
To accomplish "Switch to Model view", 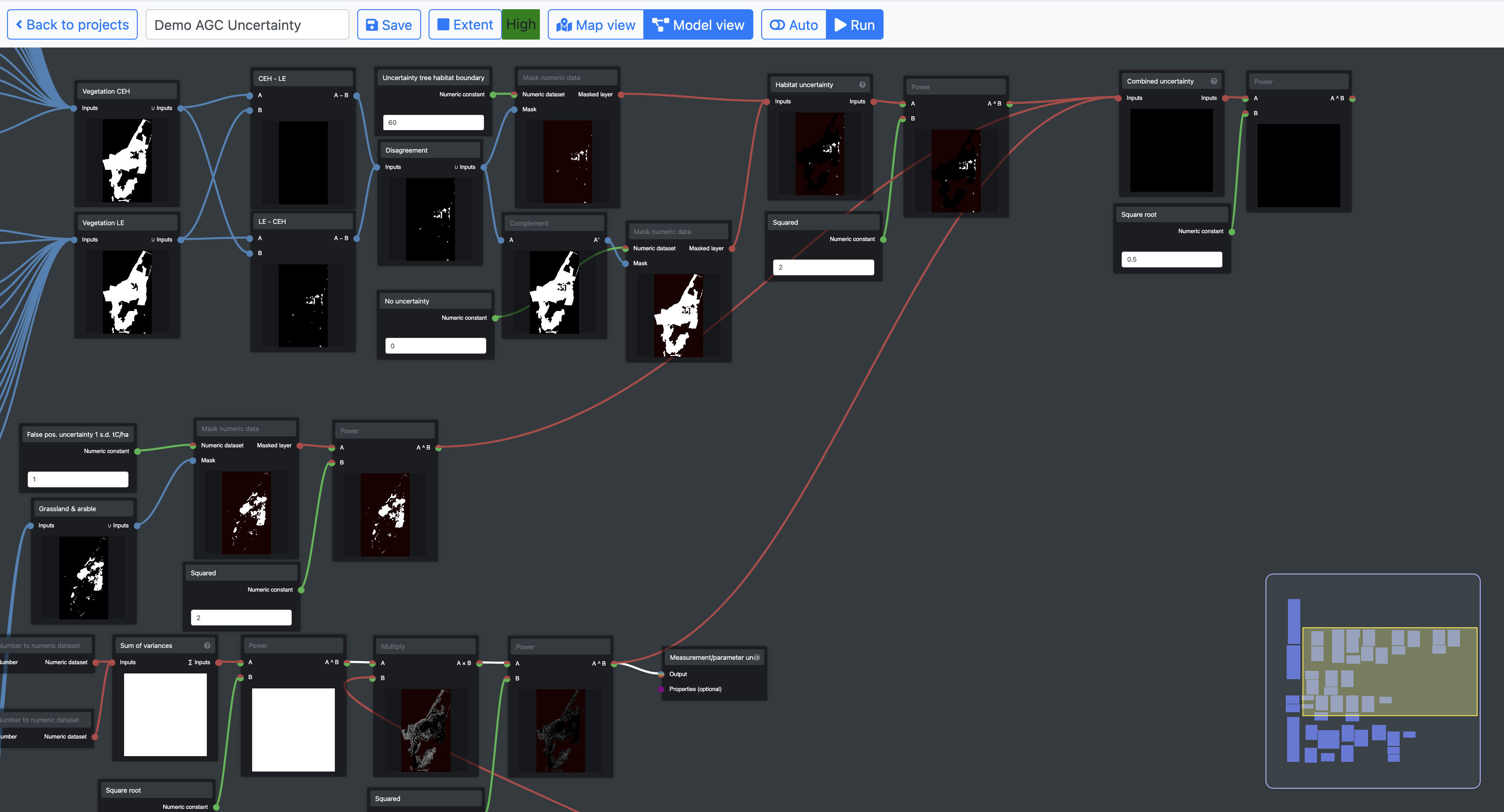I will click(x=698, y=25).
